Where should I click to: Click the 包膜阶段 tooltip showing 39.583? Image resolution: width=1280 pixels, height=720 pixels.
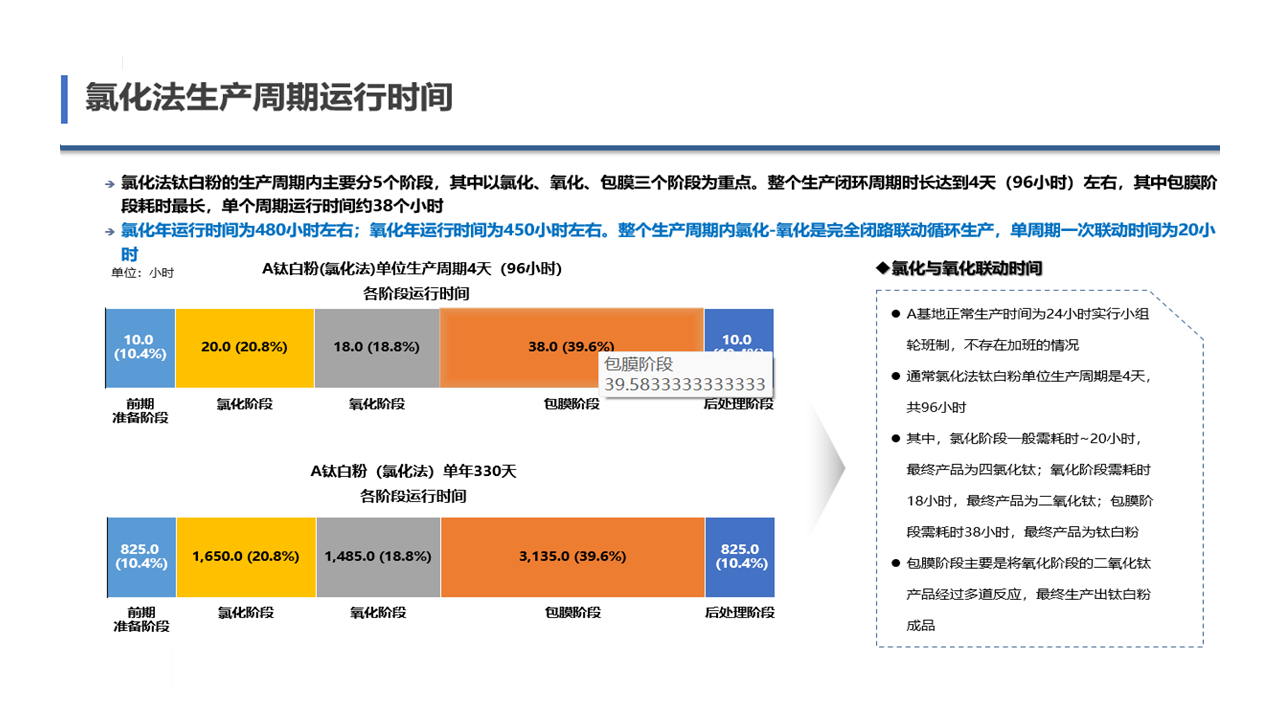click(x=684, y=375)
